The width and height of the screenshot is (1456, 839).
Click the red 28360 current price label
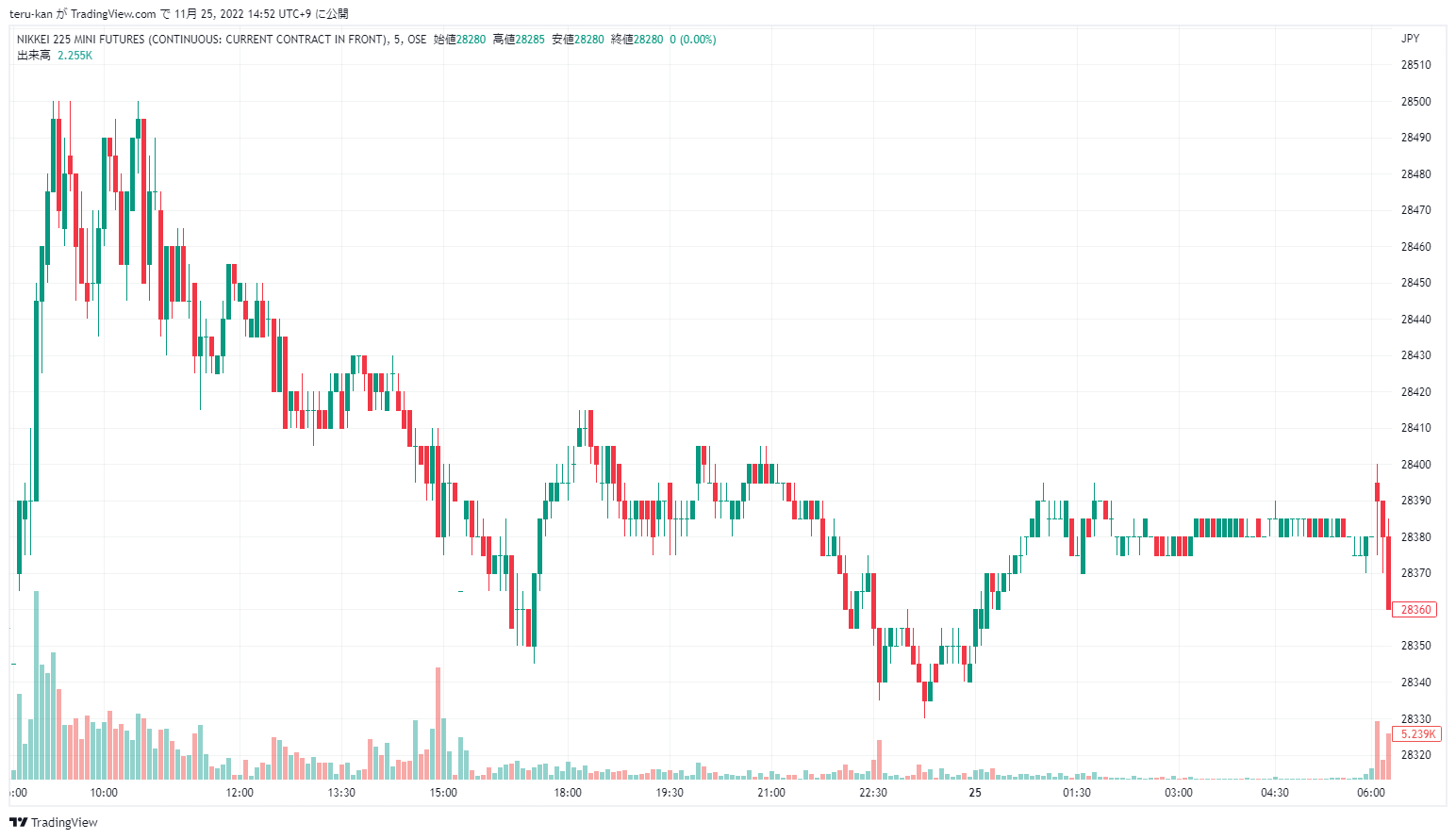[x=1415, y=610]
